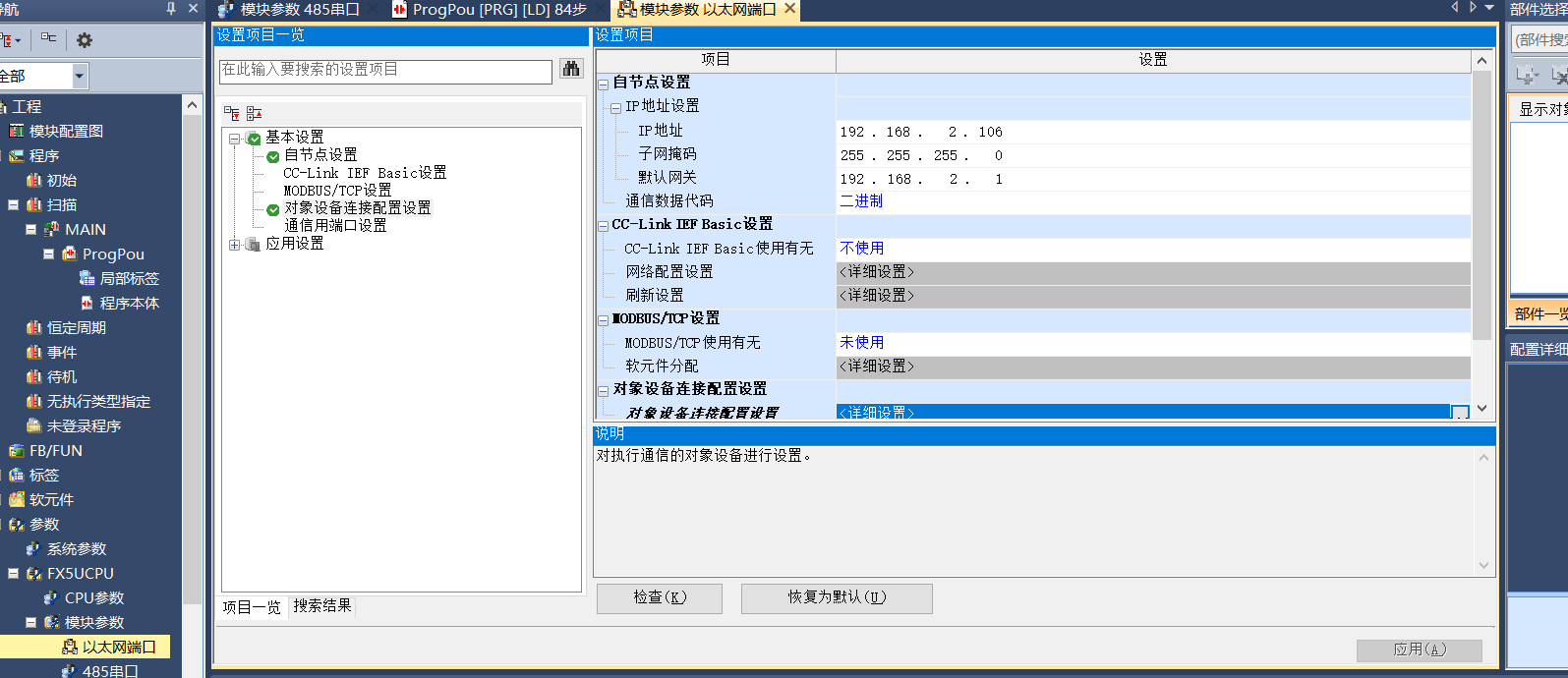Screen dimensions: 1568x678
Task: Click collapse-all icon above settings tree
Action: point(254,113)
